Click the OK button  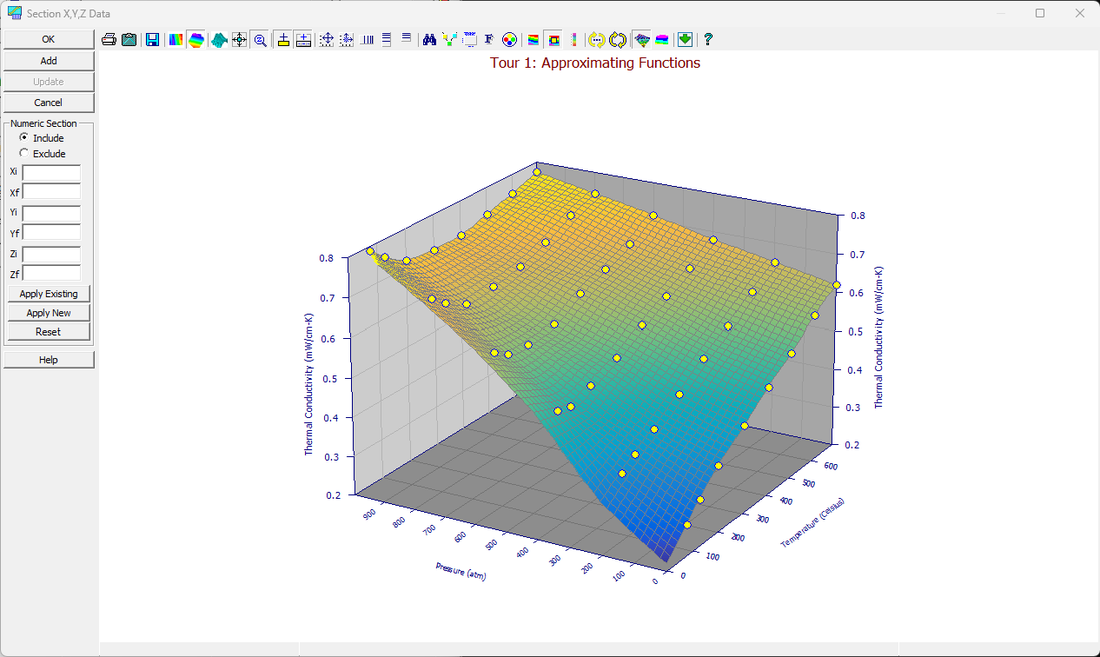(48, 39)
